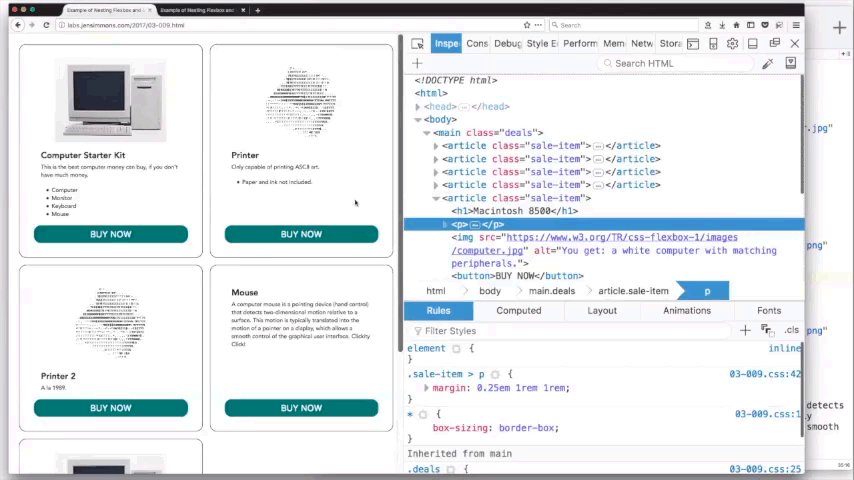The image size is (854, 480).
Task: Open the Firefox hamburger menu
Action: 796,25
